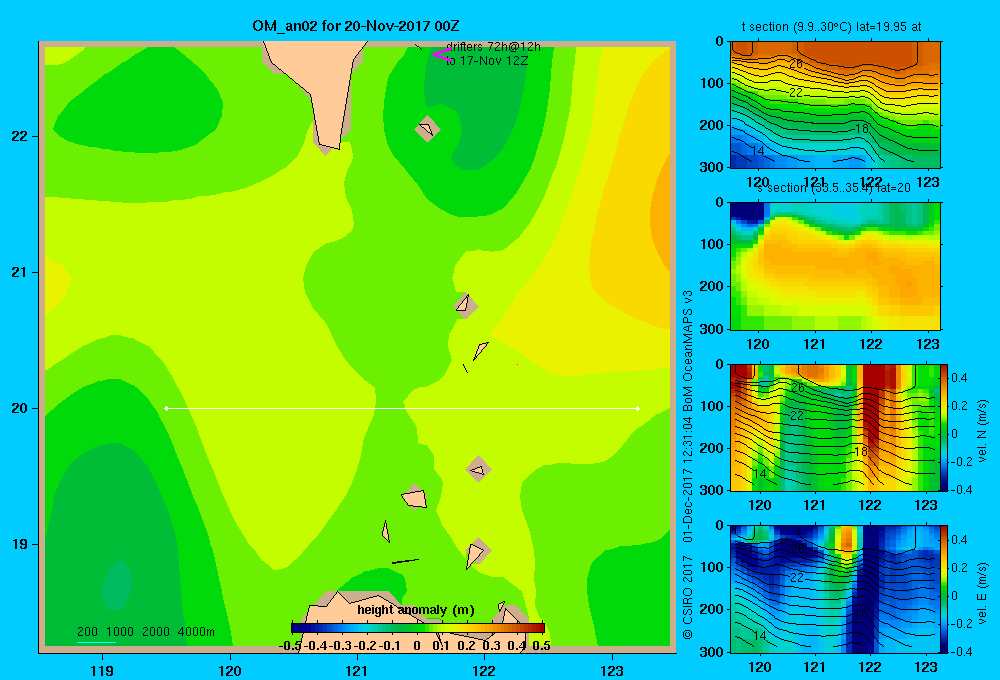Open the eastward velocity section panel
This screenshot has height=680, width=1000.
pyautogui.click(x=835, y=589)
